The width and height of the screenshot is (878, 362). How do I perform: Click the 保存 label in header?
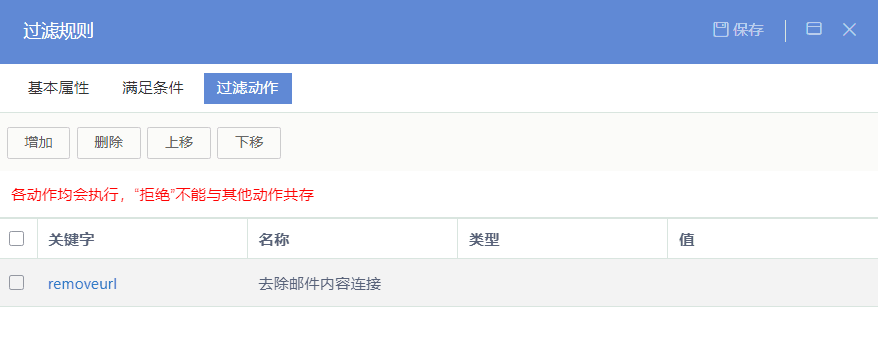click(x=748, y=30)
